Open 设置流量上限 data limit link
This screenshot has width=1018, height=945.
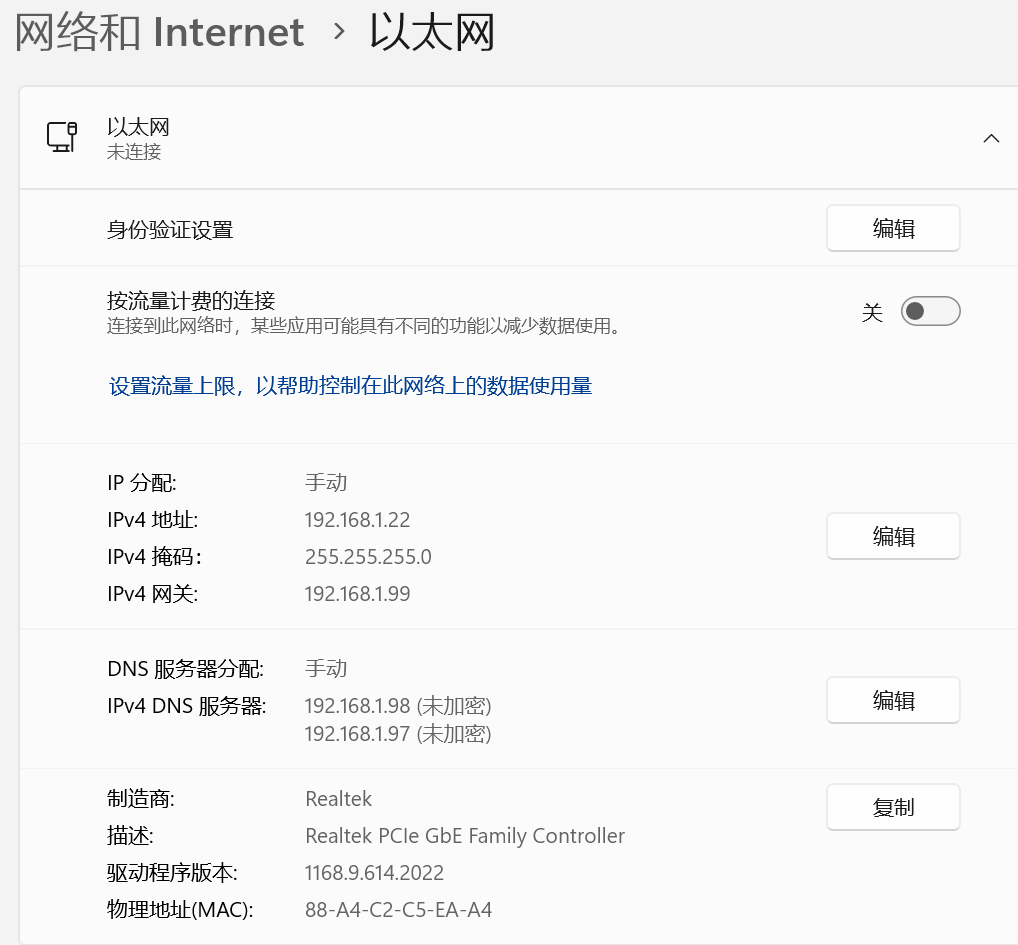(x=349, y=386)
